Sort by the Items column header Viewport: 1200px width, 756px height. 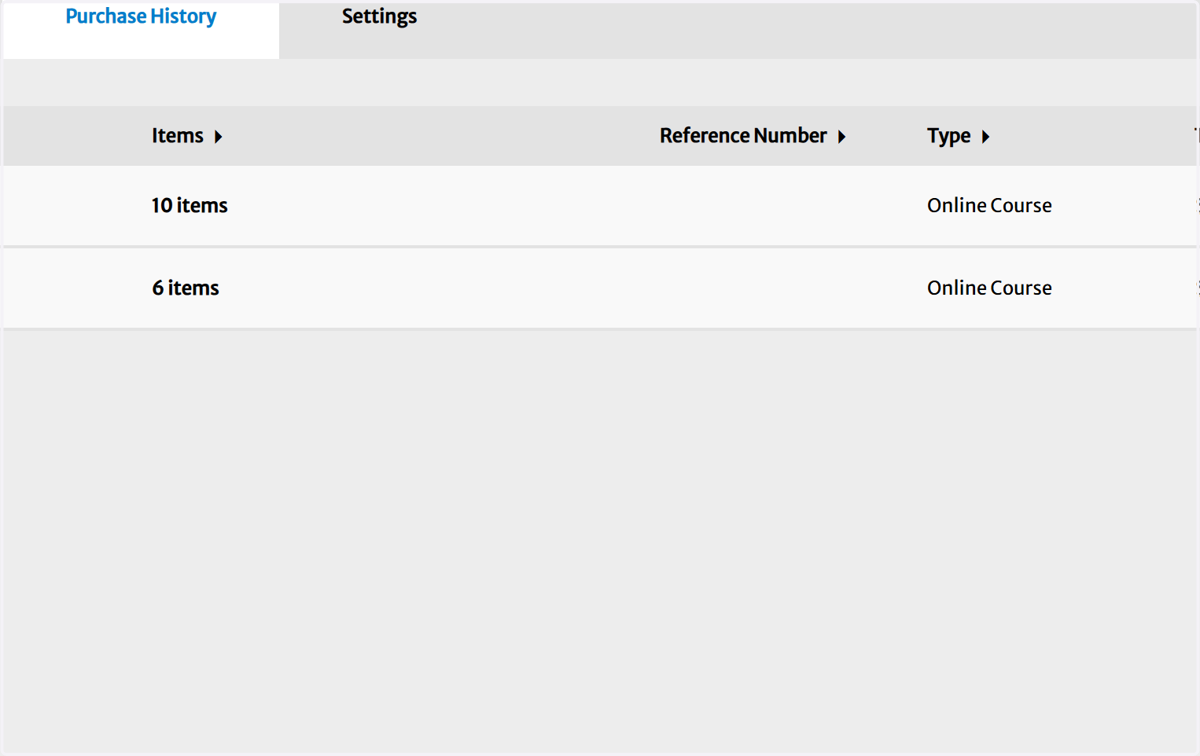(178, 136)
